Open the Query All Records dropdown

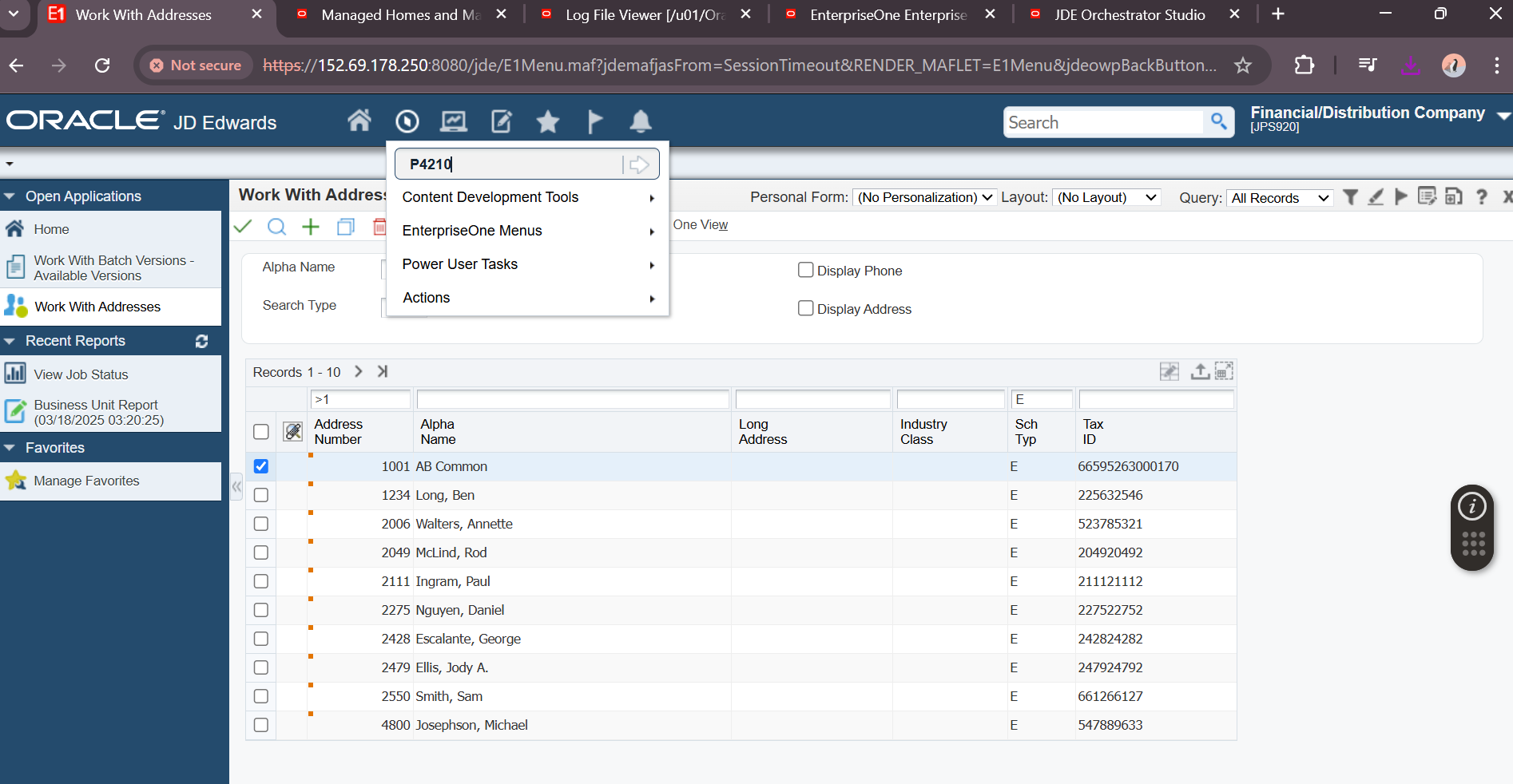[1280, 198]
